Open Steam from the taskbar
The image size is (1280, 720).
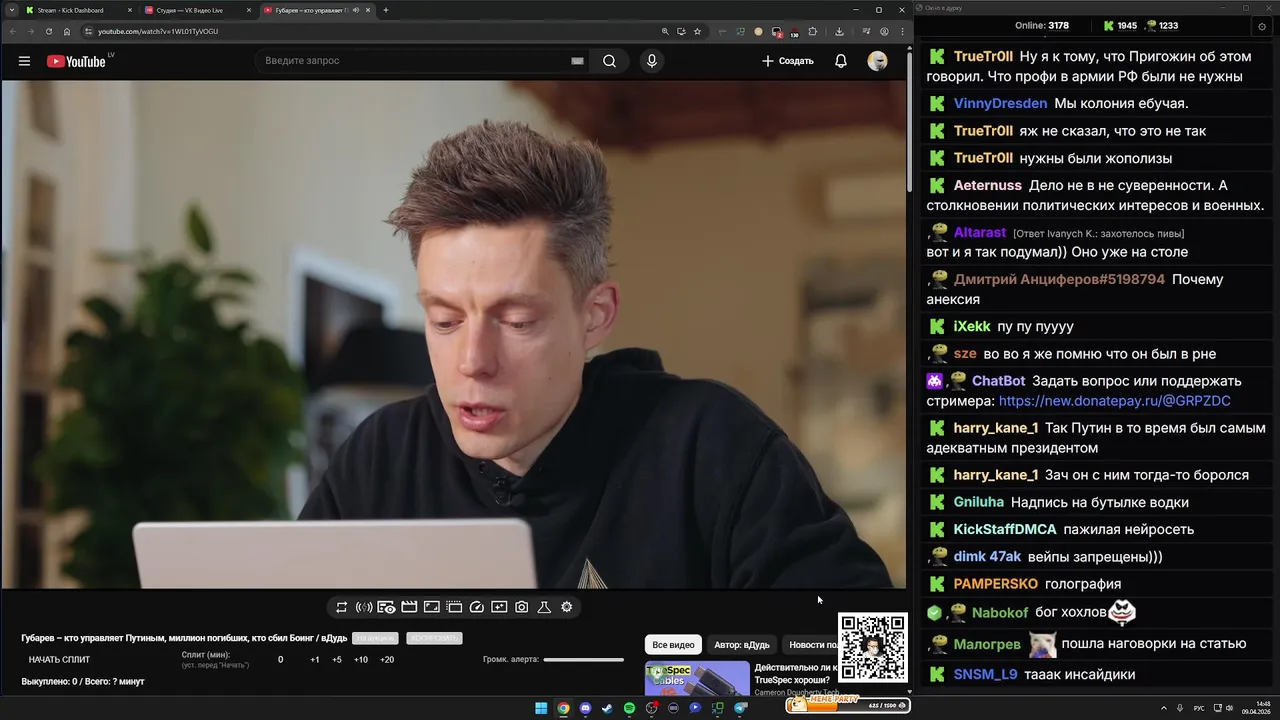(x=607, y=708)
